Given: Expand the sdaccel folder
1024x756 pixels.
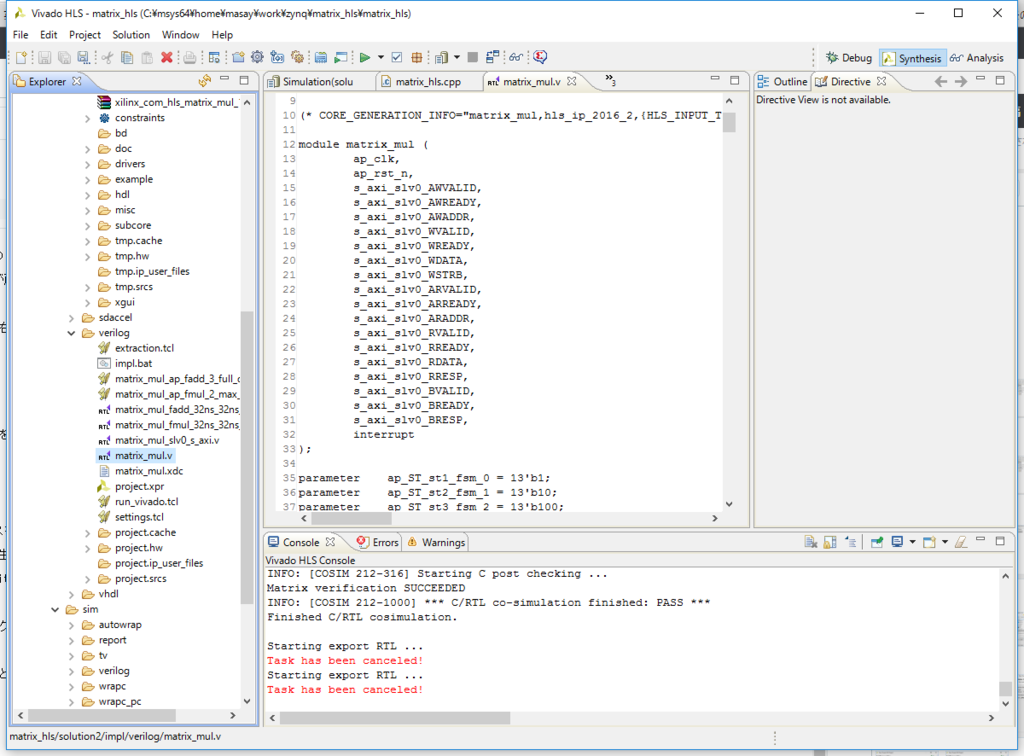Looking at the screenshot, I should tap(71, 318).
